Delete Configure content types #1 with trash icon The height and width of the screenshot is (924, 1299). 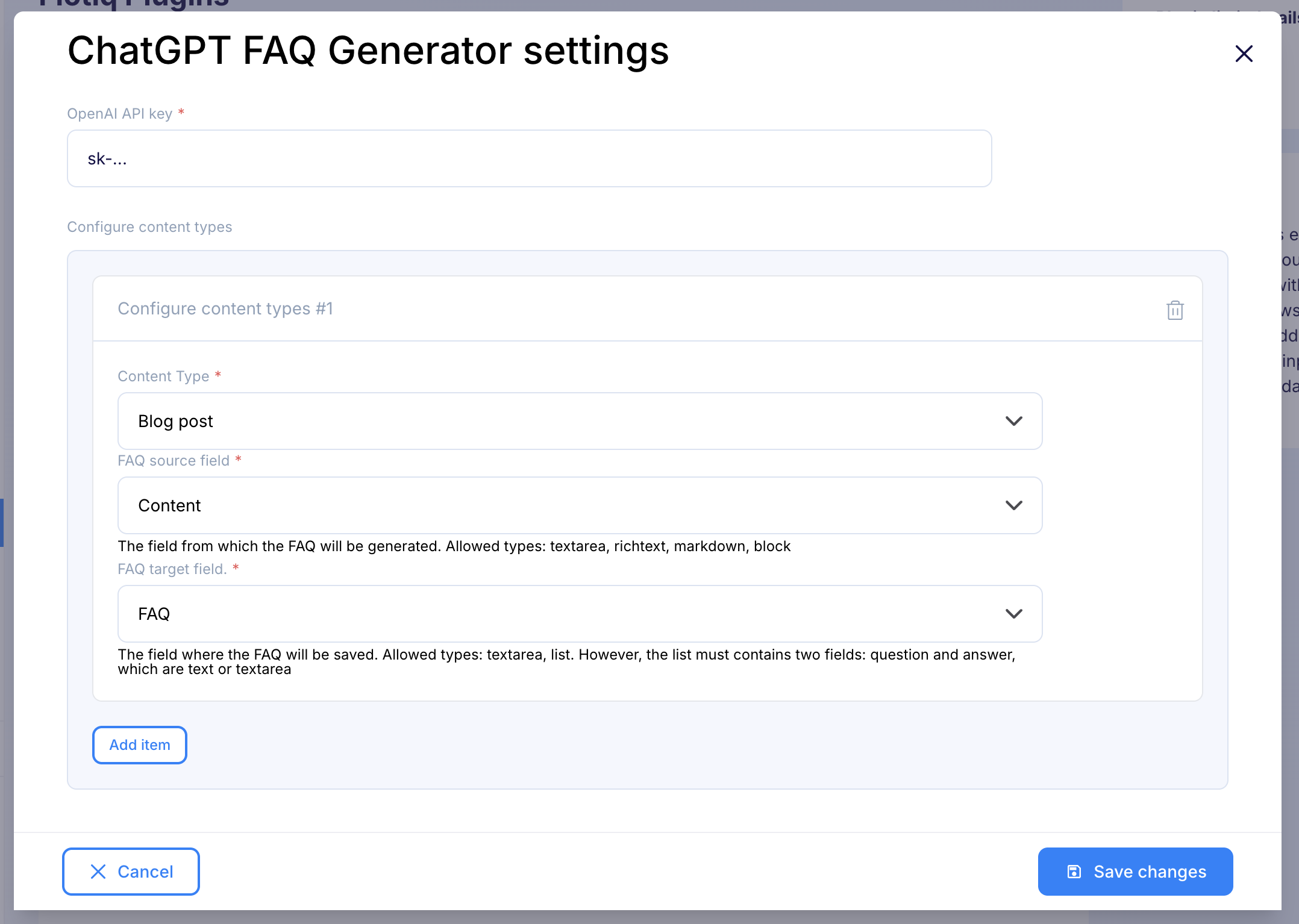pyautogui.click(x=1175, y=310)
